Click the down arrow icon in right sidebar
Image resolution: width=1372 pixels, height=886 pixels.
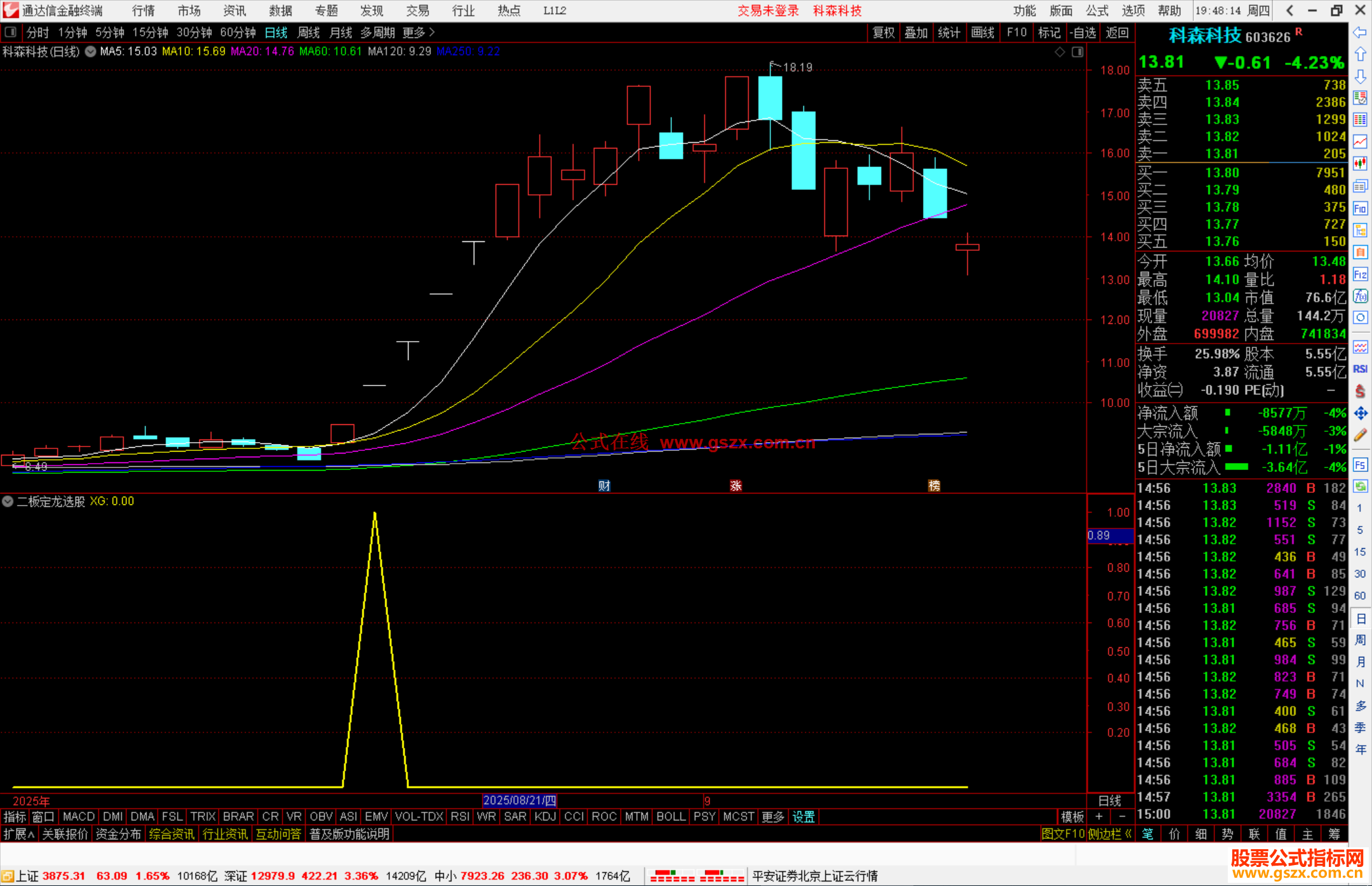point(1360,77)
